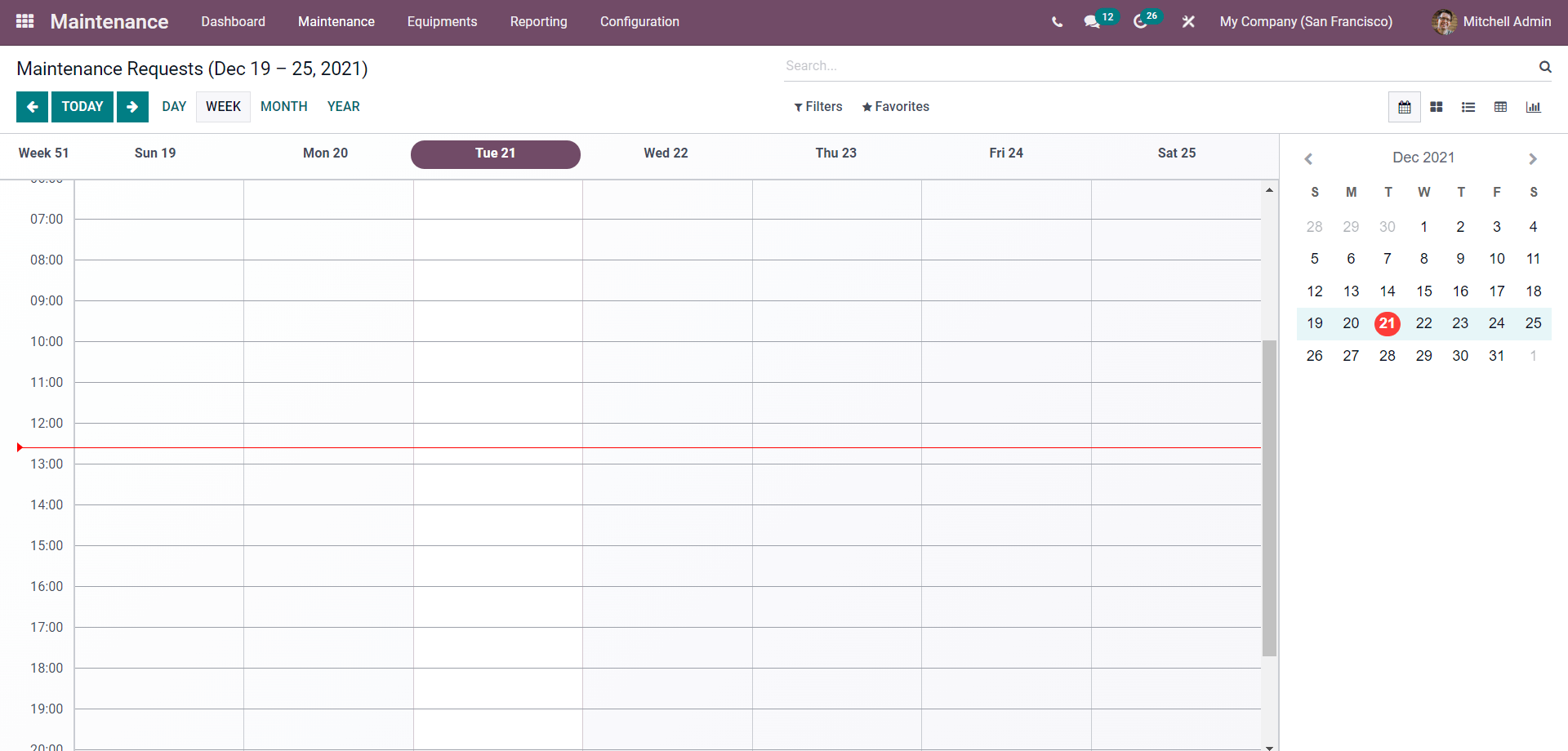The width and height of the screenshot is (1568, 751).
Task: Expand the Filters dropdown
Action: (x=817, y=107)
